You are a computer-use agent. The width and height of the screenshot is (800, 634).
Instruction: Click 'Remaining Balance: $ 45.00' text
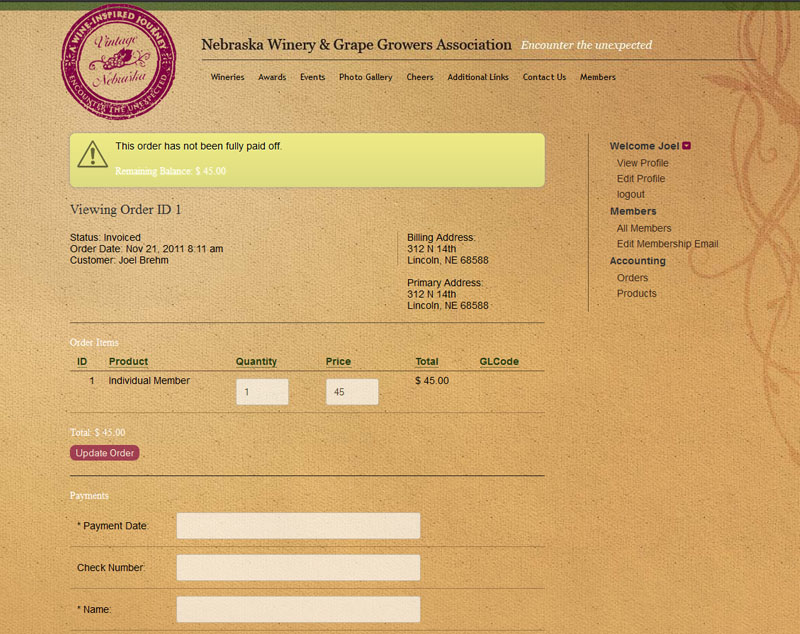click(170, 171)
